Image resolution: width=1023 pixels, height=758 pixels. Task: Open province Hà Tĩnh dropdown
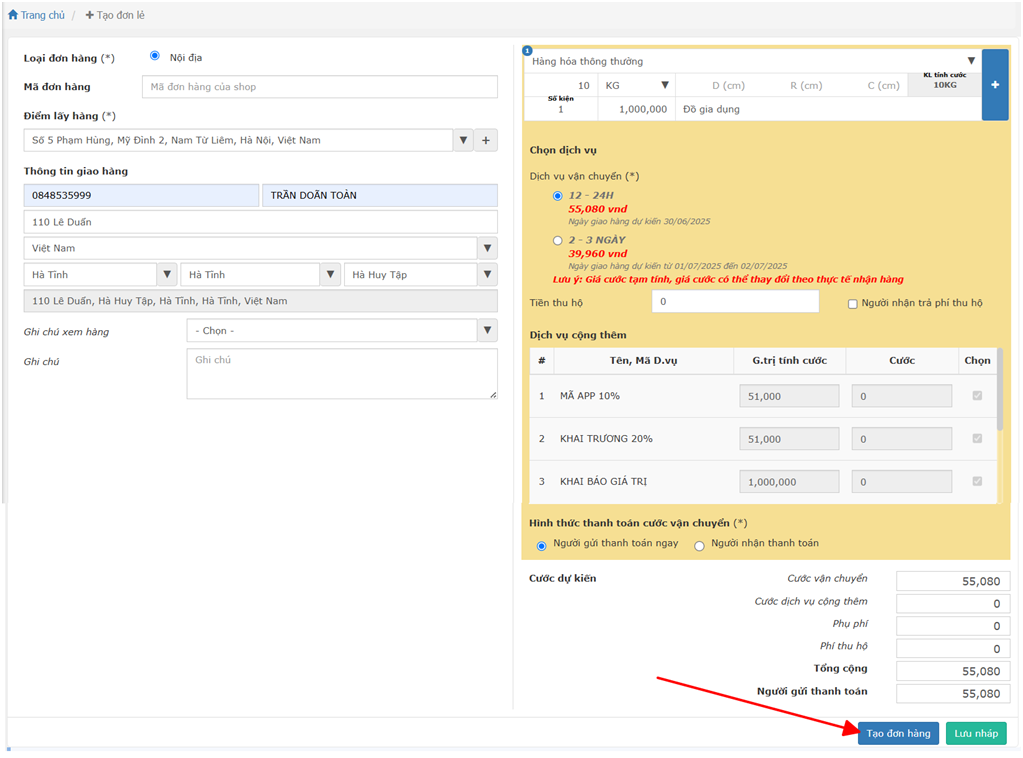167,275
